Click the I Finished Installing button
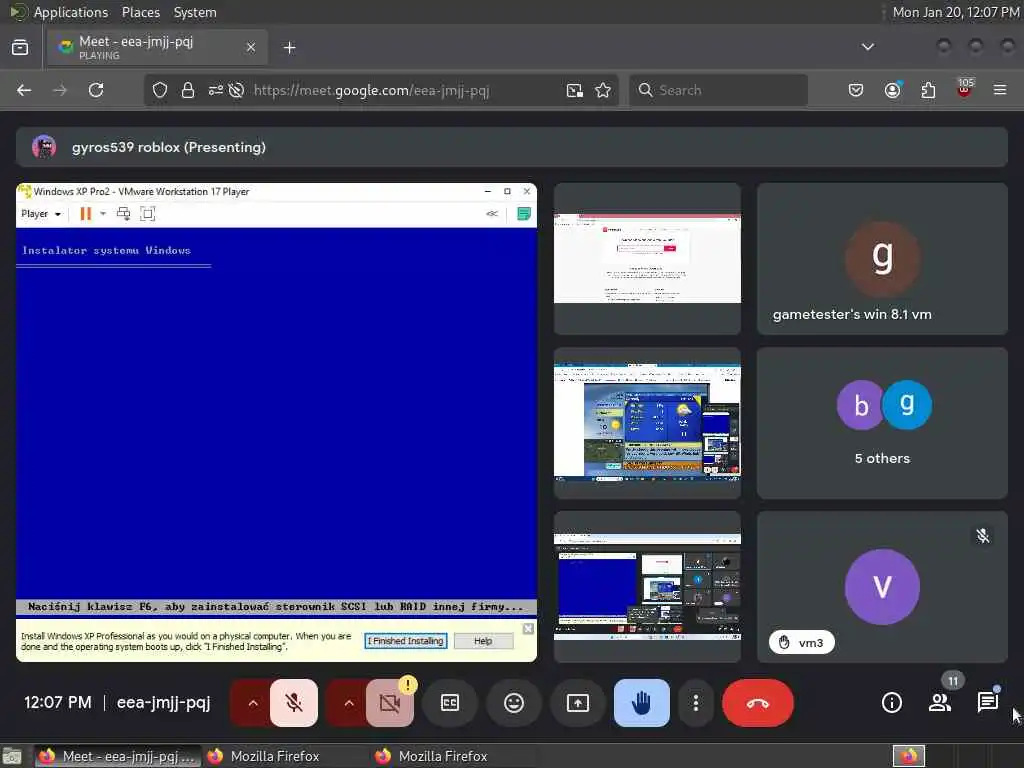Screen dimensions: 1024x768 coord(406,641)
